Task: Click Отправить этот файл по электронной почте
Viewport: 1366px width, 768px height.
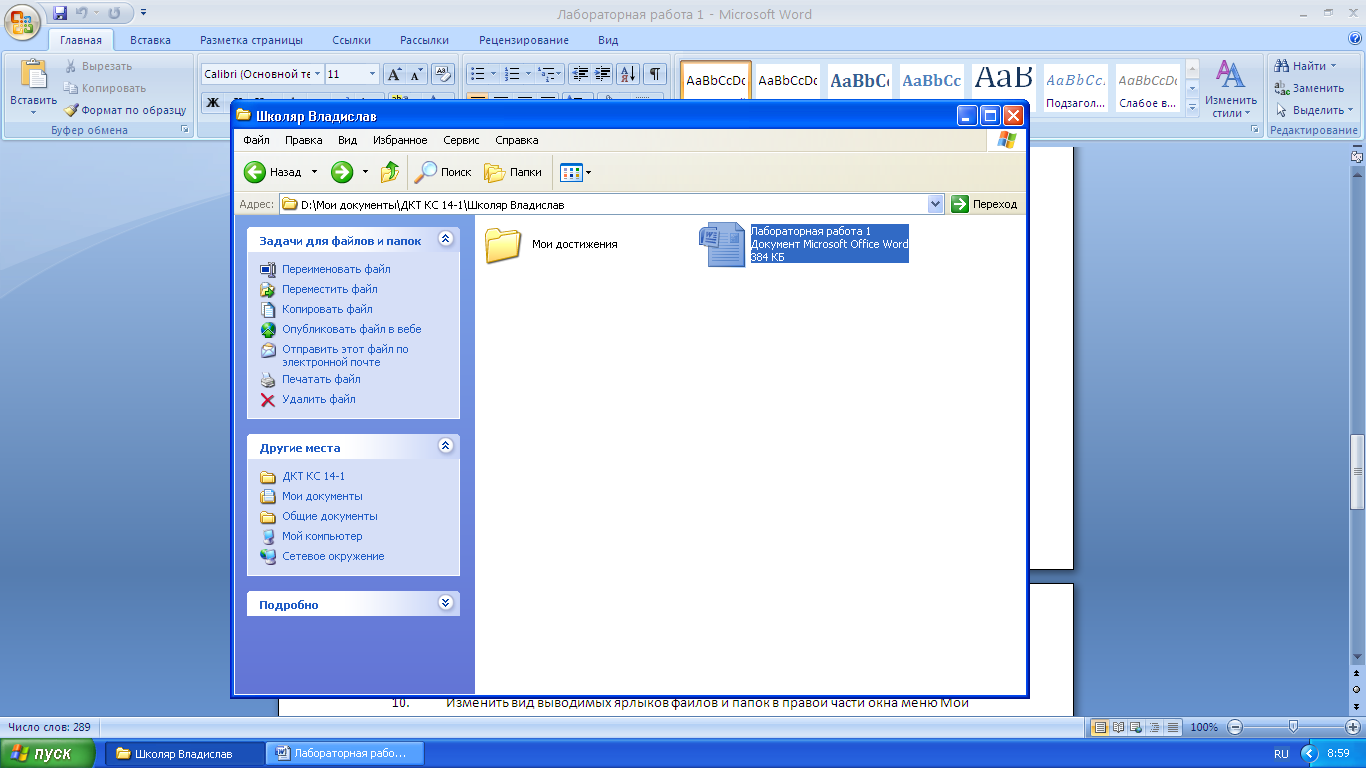Action: [x=334, y=355]
